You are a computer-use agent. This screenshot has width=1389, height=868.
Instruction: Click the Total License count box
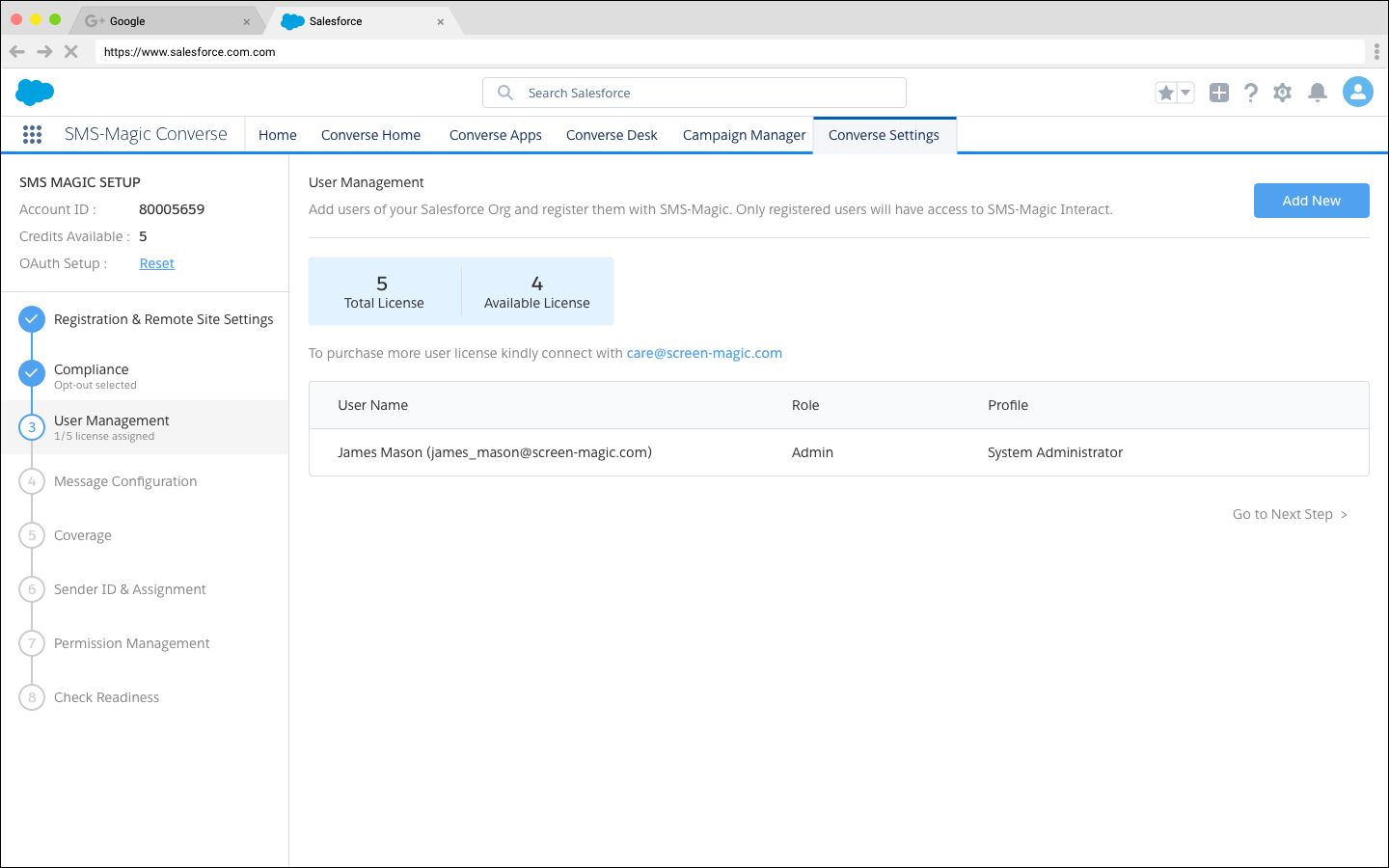coord(384,291)
